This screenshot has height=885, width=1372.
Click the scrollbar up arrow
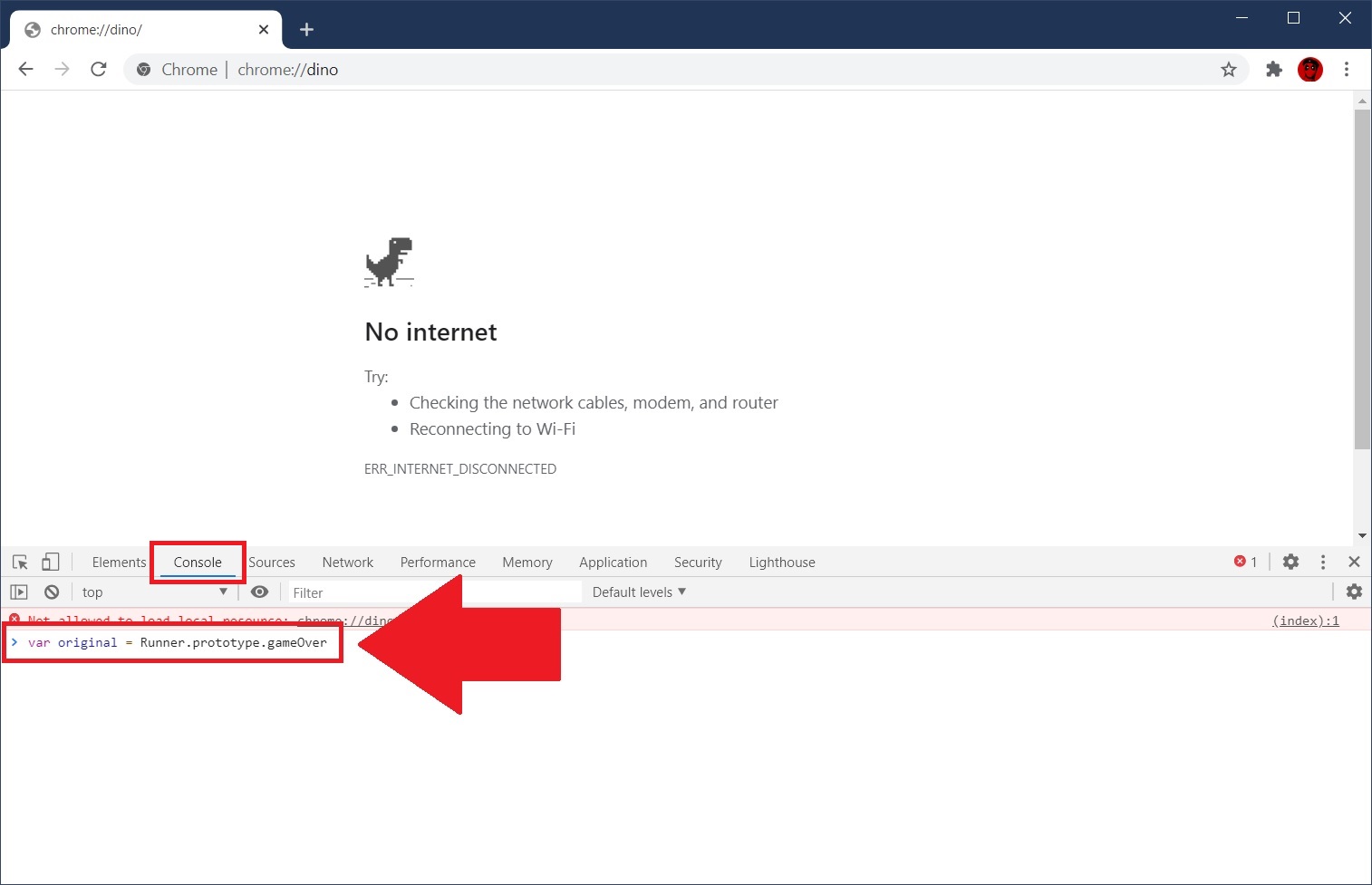click(1362, 101)
